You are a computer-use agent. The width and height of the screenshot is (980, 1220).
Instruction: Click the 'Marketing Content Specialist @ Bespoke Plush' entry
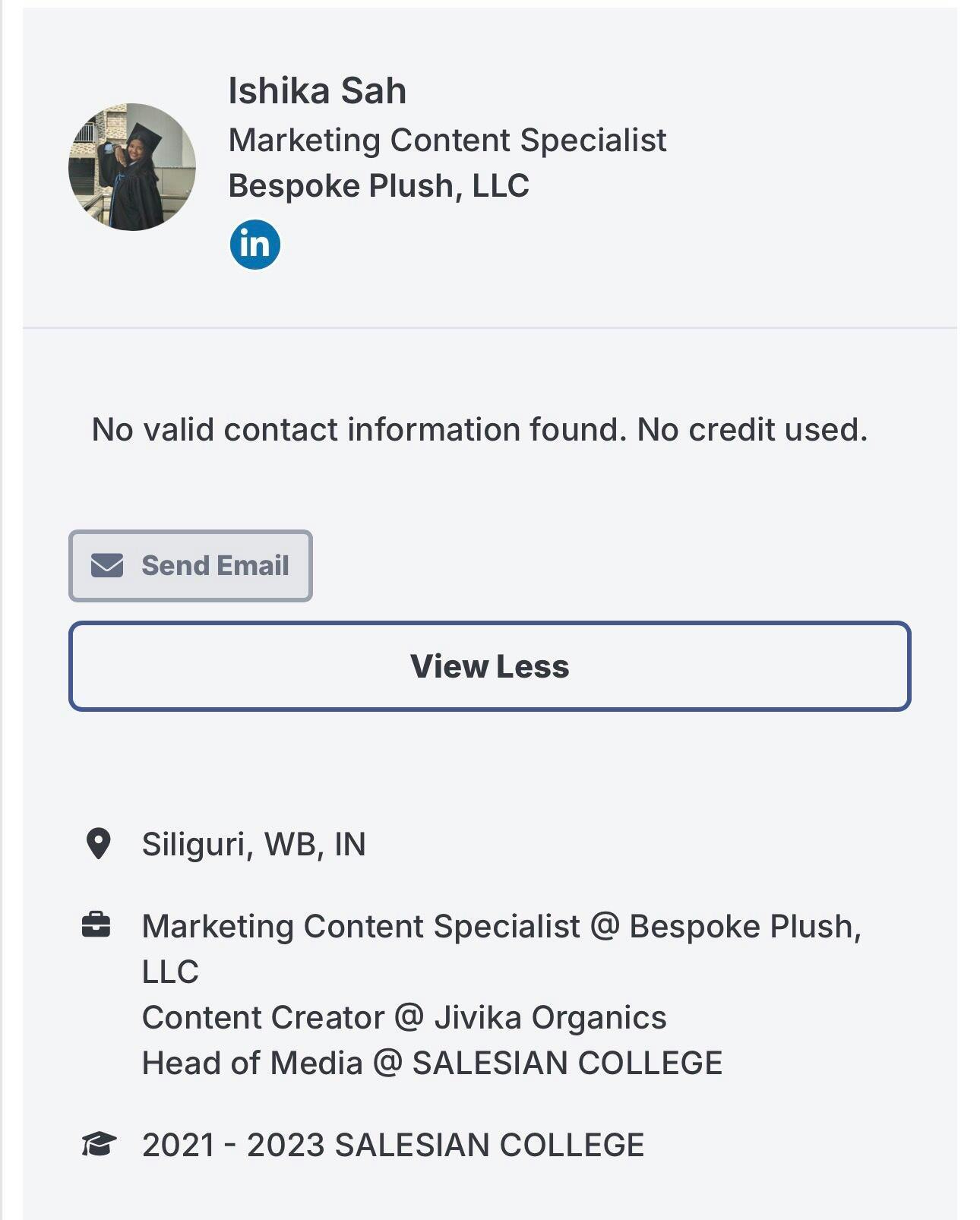point(501,927)
